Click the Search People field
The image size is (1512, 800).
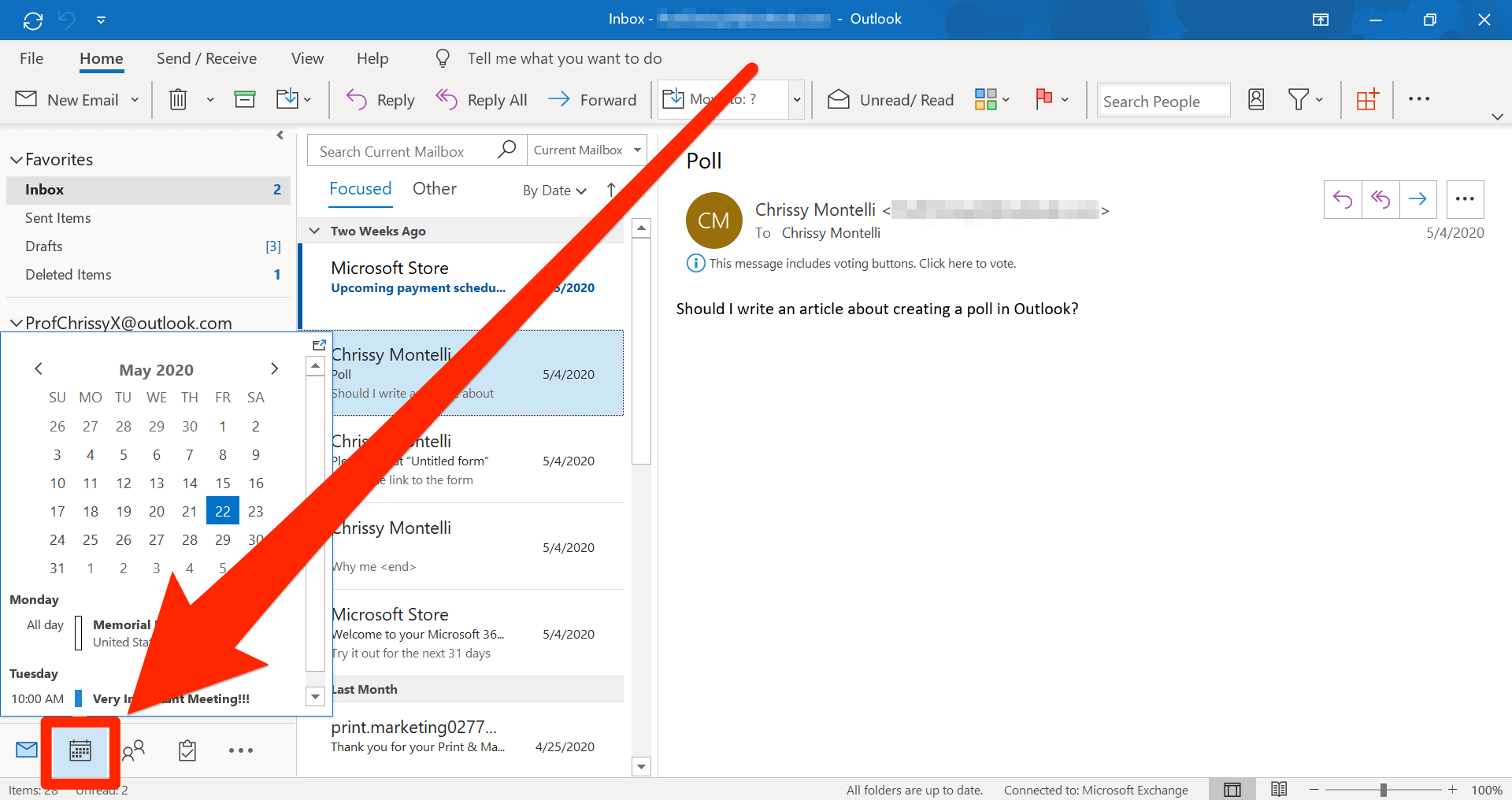pyautogui.click(x=1163, y=101)
